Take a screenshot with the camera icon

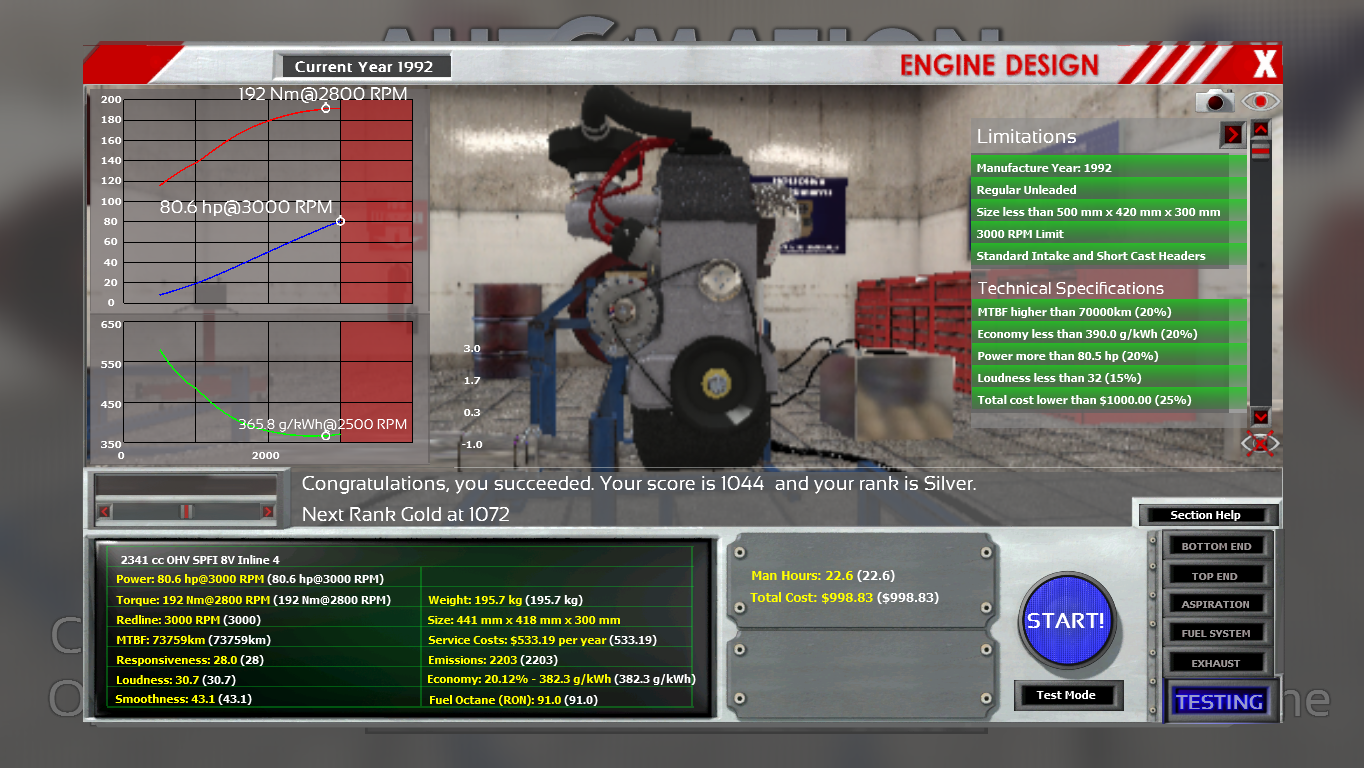pos(1215,101)
